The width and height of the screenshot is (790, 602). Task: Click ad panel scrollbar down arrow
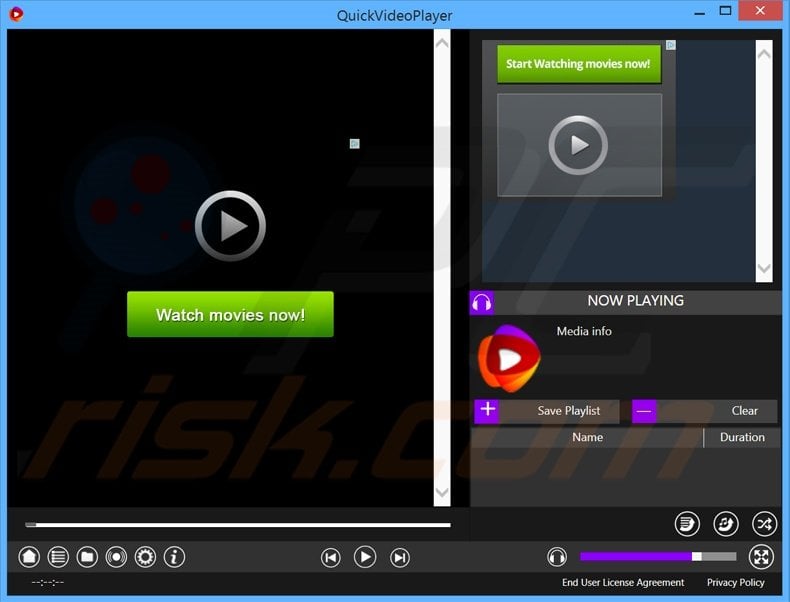click(764, 269)
